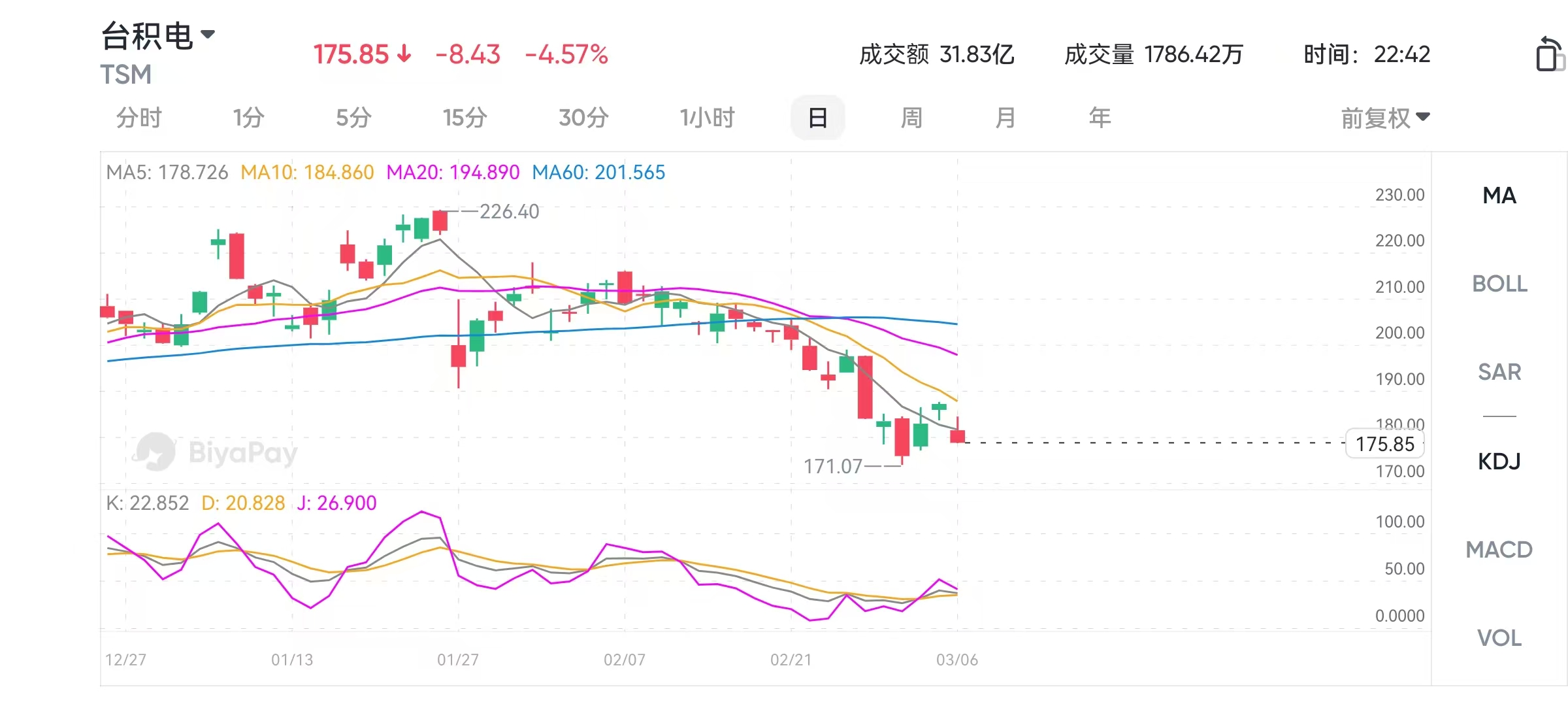1568x706 pixels.
Task: Show the MACD sub-indicator
Action: pyautogui.click(x=1499, y=550)
